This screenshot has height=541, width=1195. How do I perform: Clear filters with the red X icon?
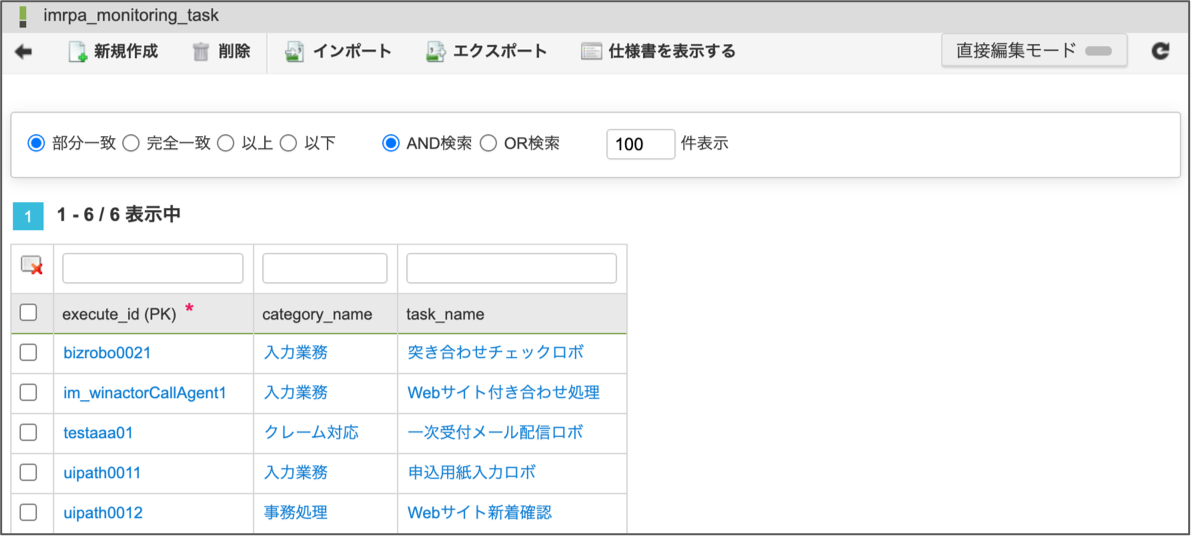click(x=32, y=267)
